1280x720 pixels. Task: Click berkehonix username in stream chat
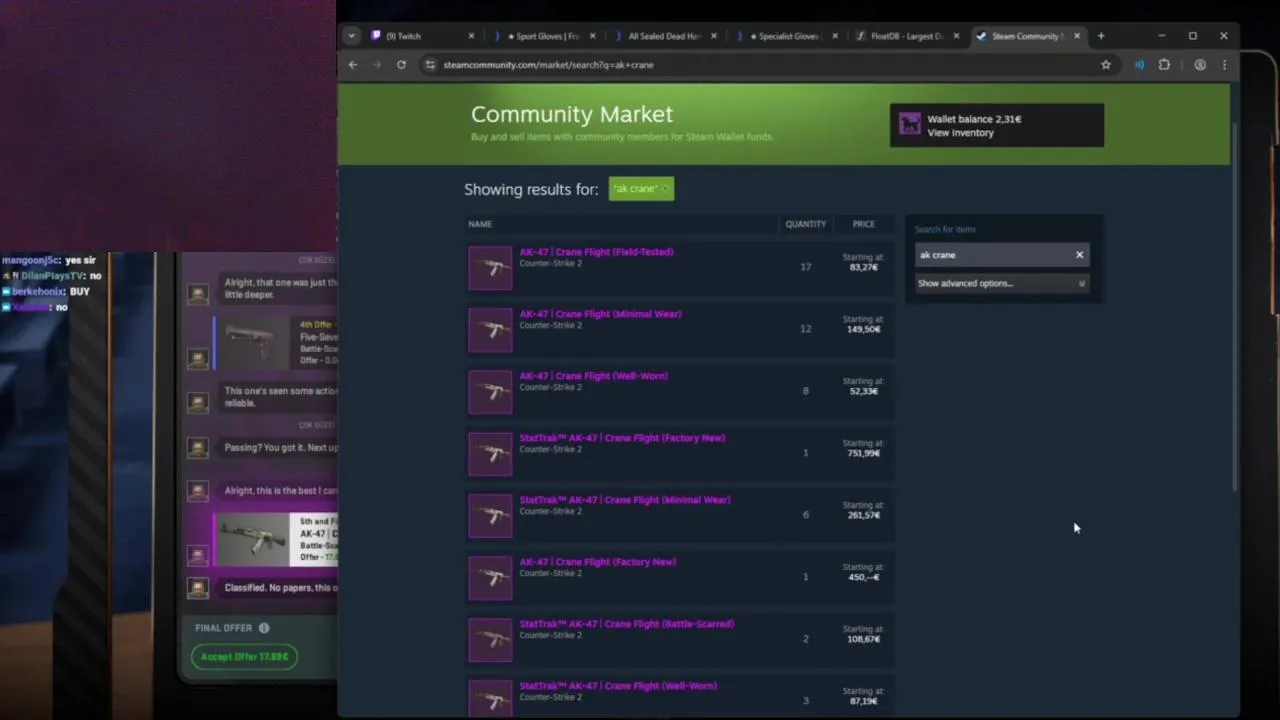38,292
